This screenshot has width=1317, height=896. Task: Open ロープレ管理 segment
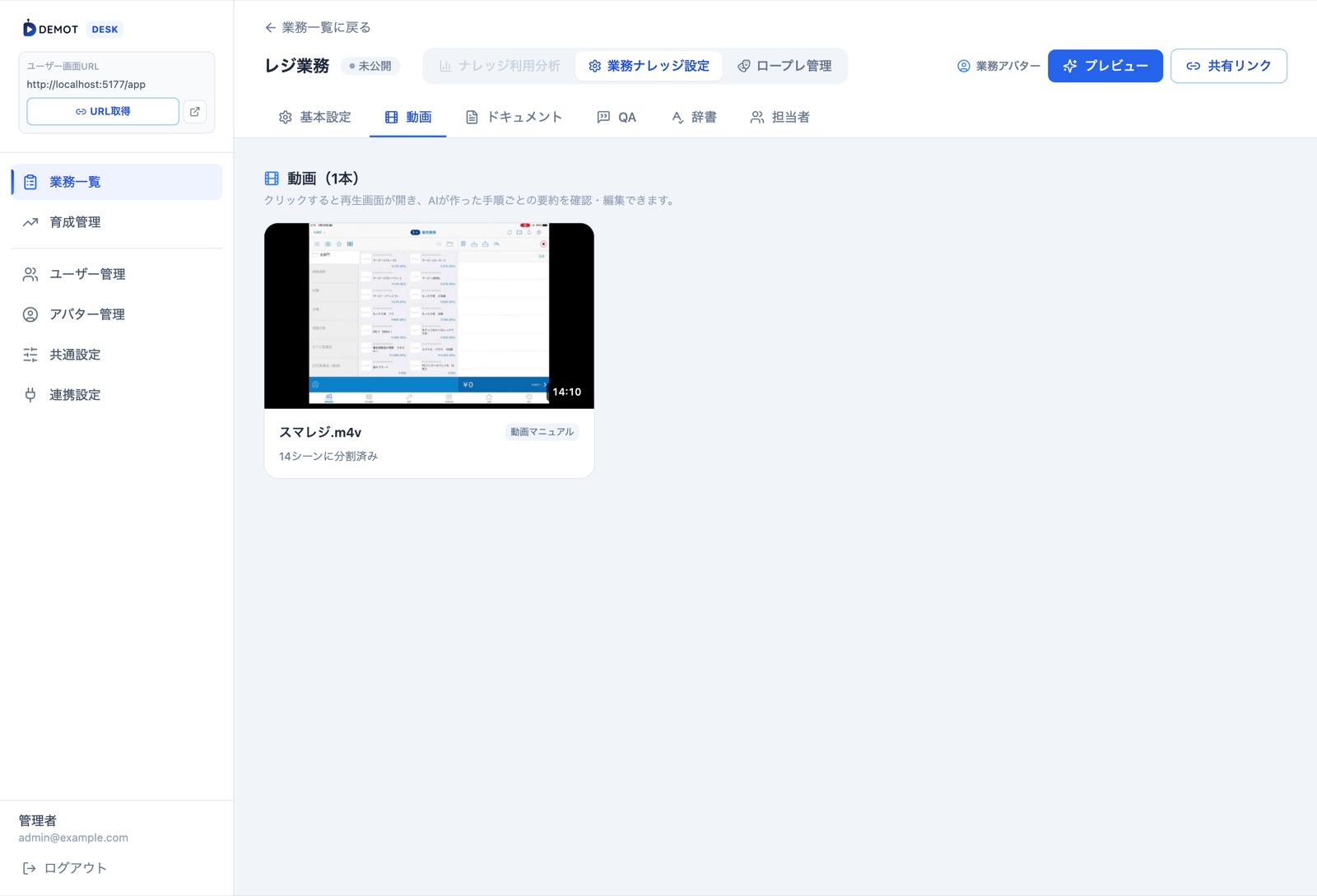pos(784,66)
